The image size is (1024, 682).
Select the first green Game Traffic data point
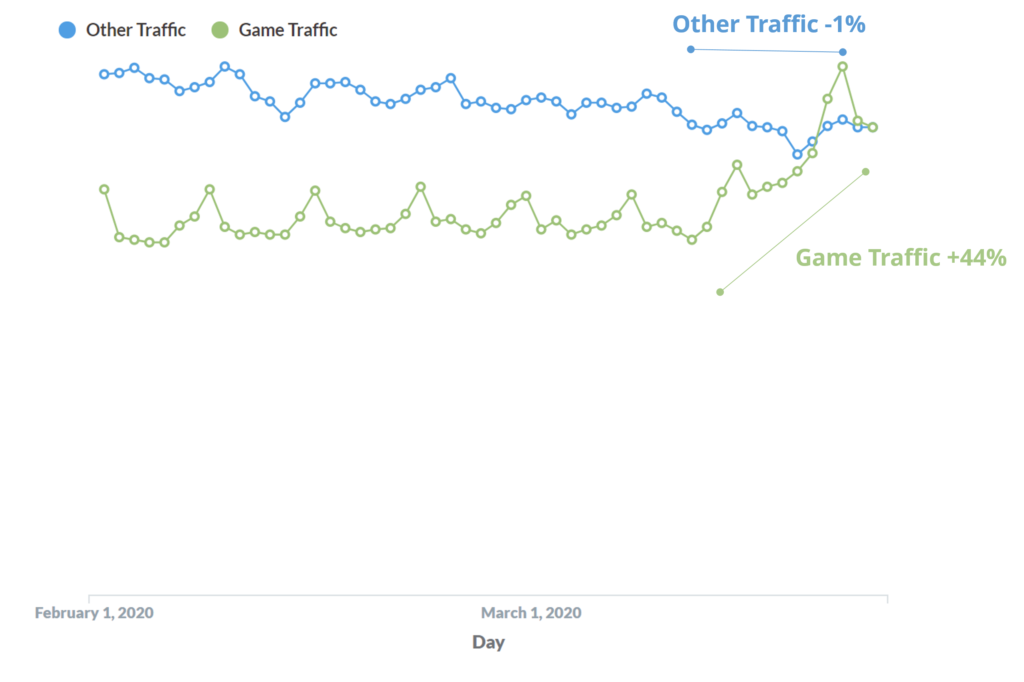coord(104,189)
